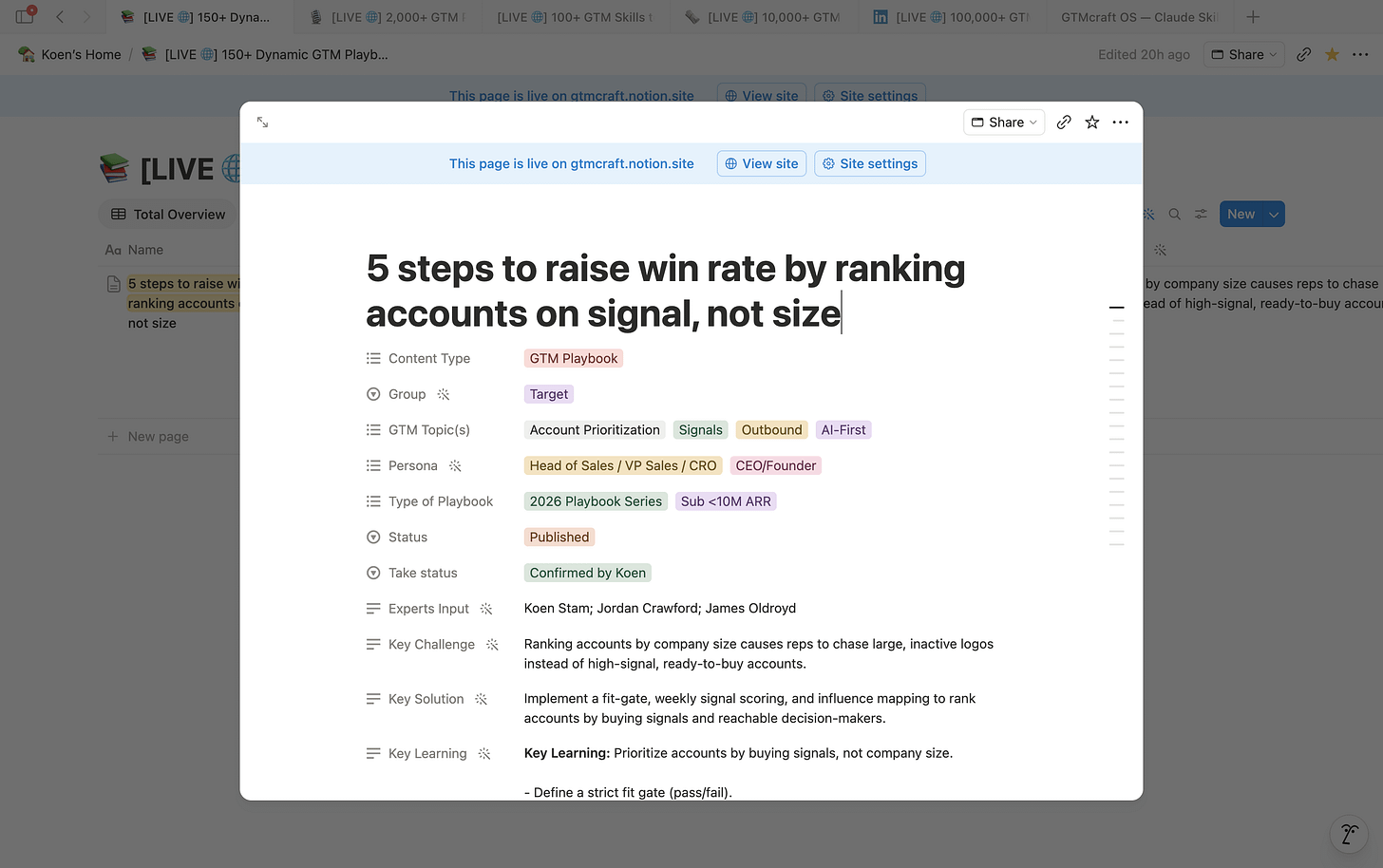Switch to the 100+ GTM Skills tab
The width and height of the screenshot is (1383, 868).
[576, 17]
